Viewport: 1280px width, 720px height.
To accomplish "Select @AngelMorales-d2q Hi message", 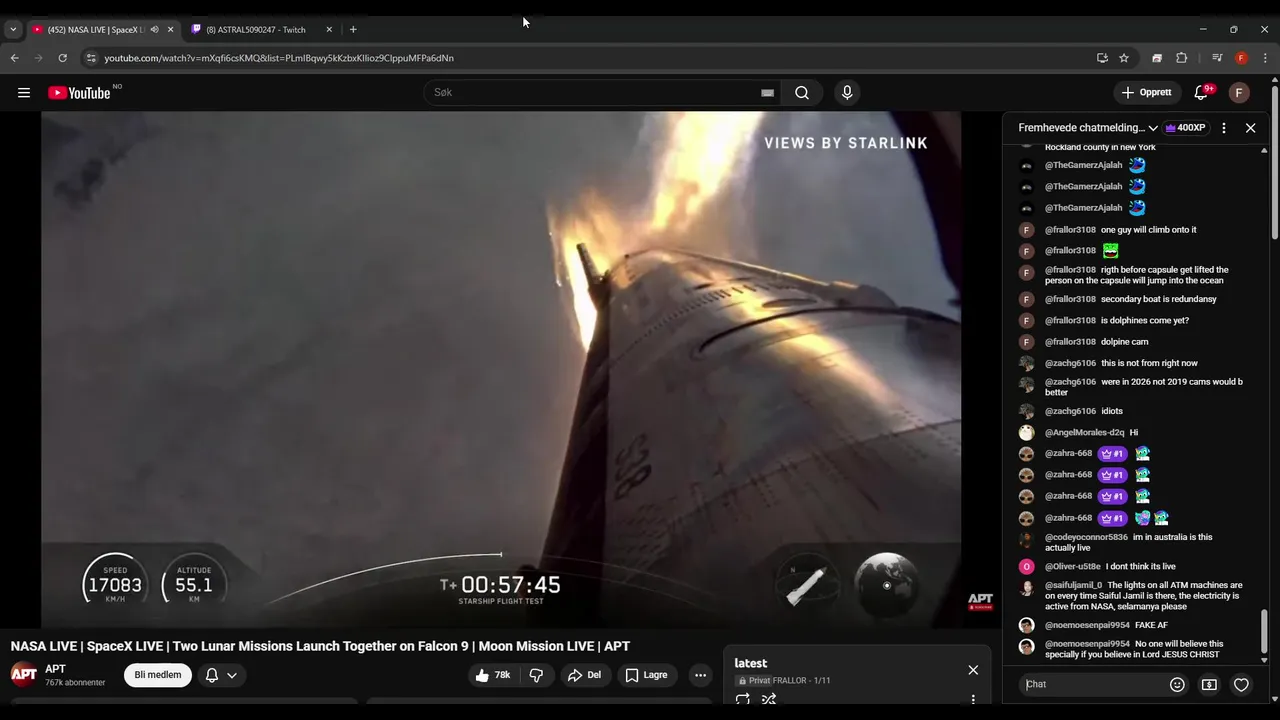I will 1135,433.
